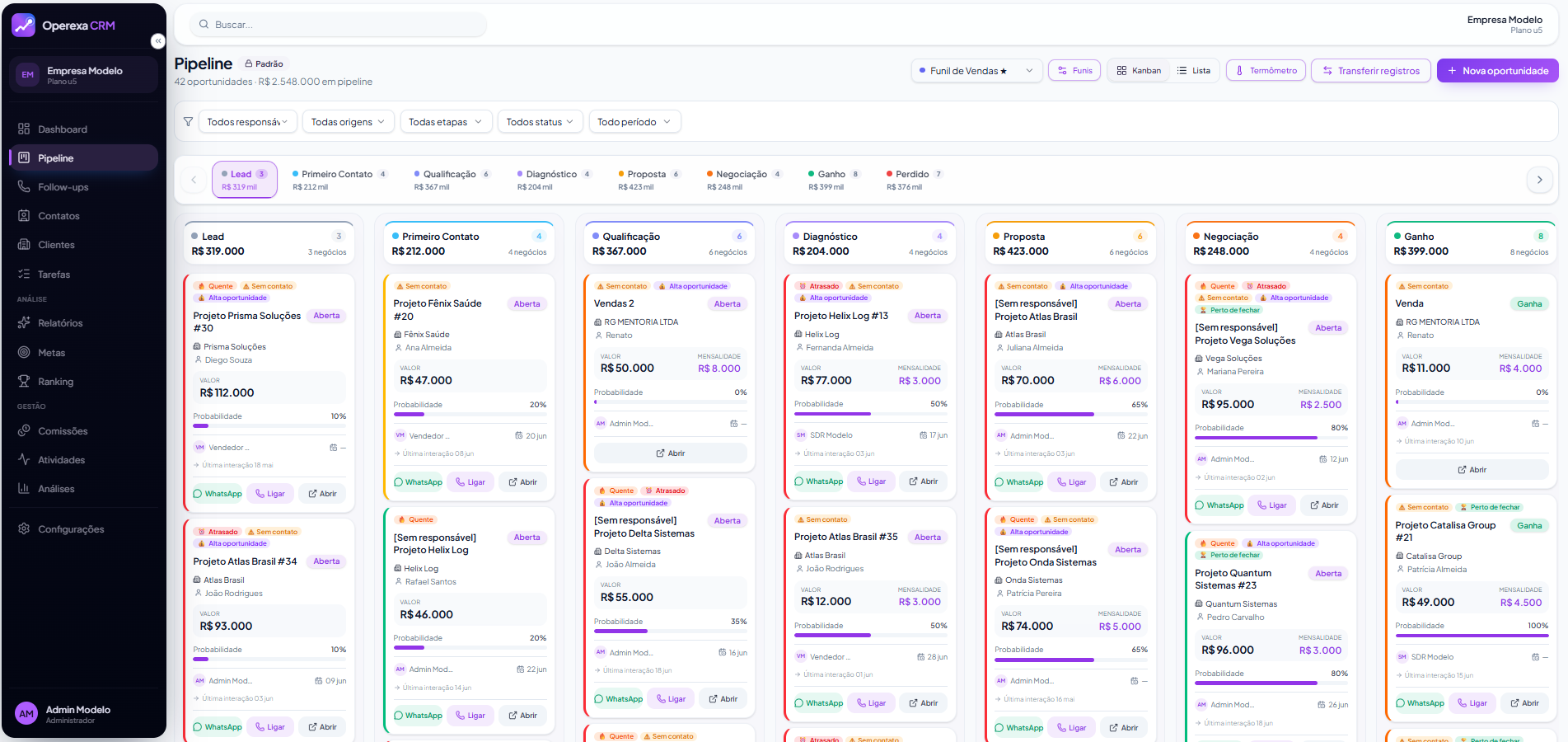The height and width of the screenshot is (742, 1568).
Task: Click the Ganha badge on Venda card
Action: [1529, 304]
